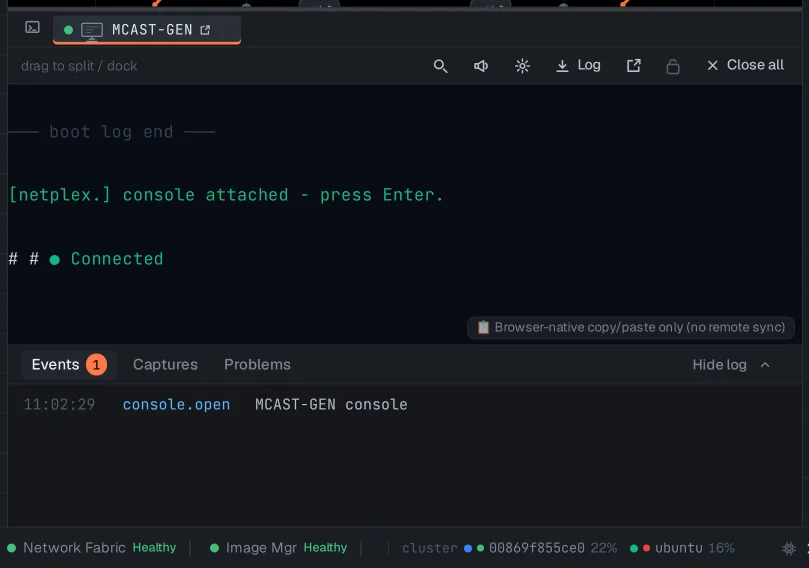Click the green status dot on MCAST-GEN tab

[x=68, y=30]
